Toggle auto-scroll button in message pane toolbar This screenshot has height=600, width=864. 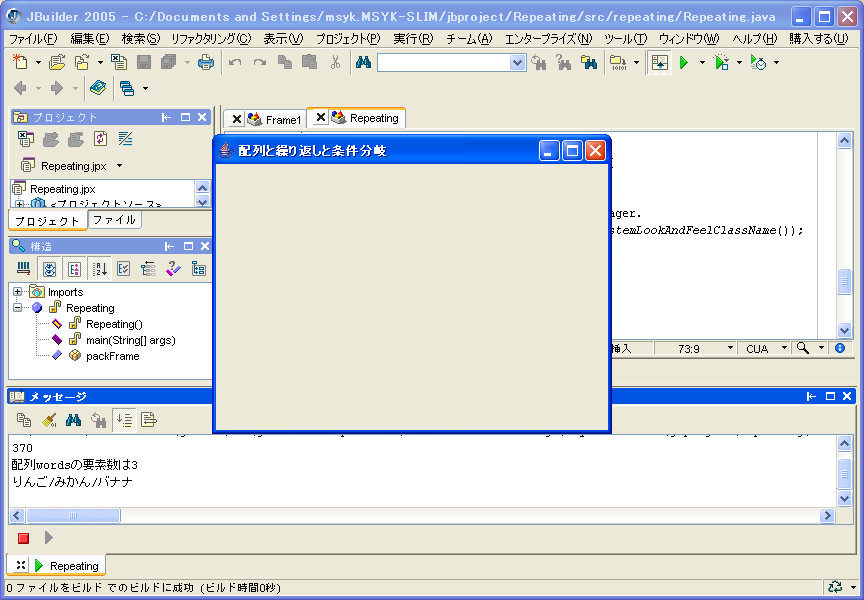pyautogui.click(x=124, y=420)
